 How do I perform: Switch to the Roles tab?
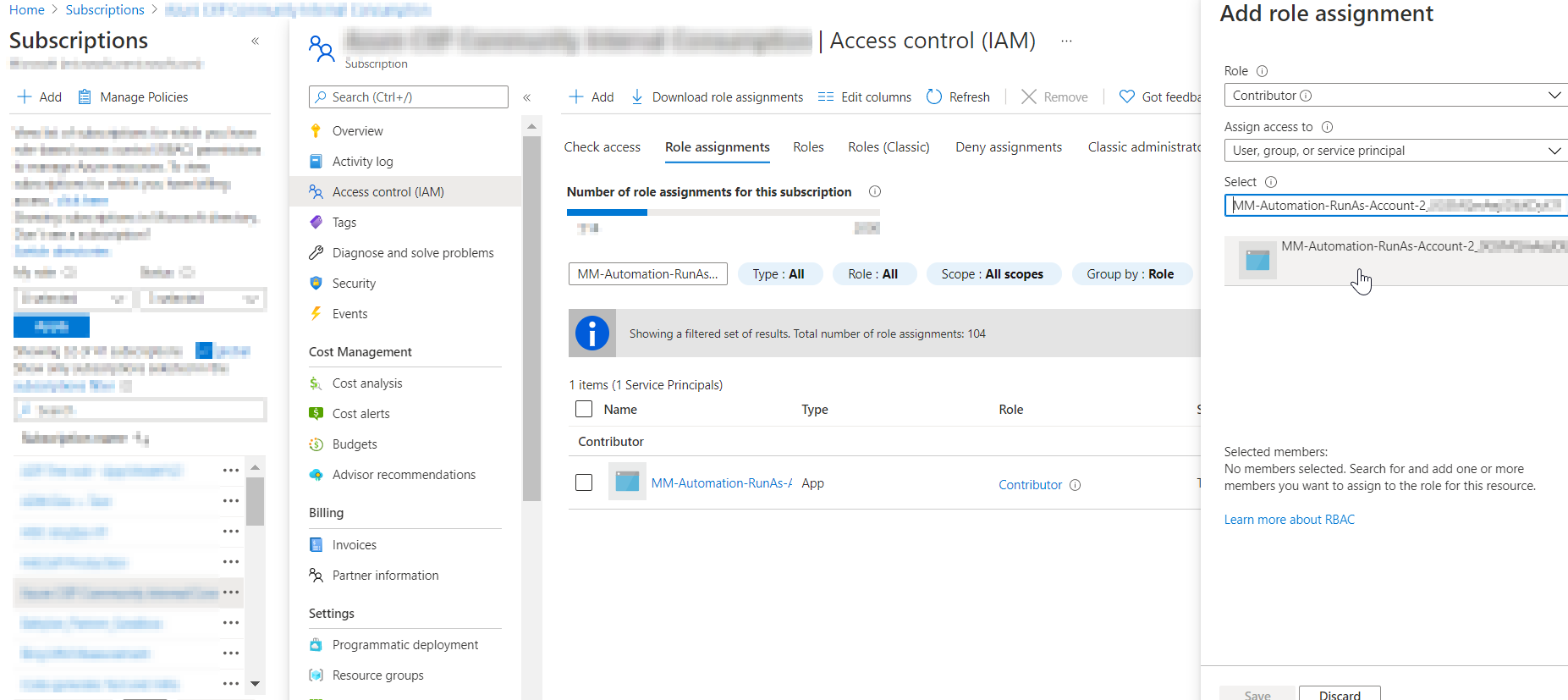pos(808,147)
